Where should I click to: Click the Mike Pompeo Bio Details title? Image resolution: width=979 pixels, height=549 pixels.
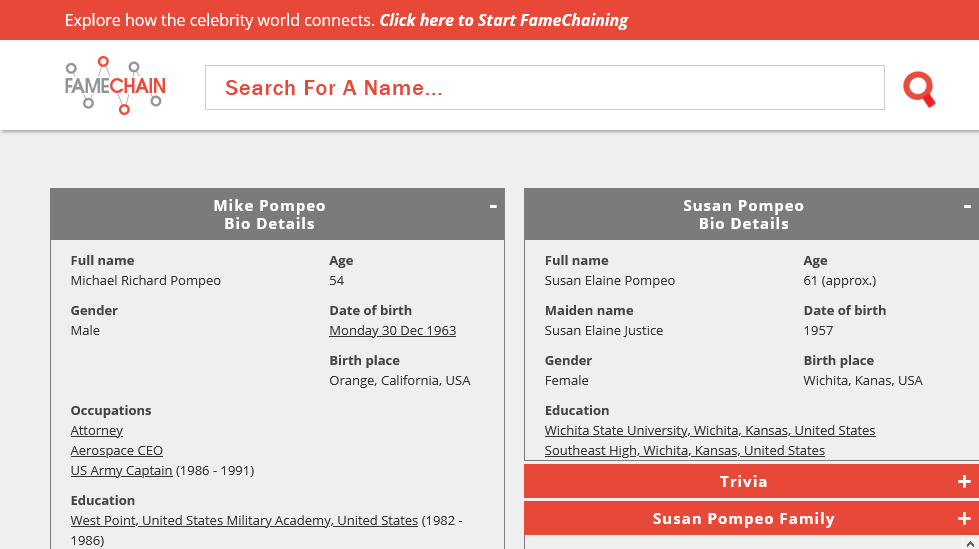(270, 214)
